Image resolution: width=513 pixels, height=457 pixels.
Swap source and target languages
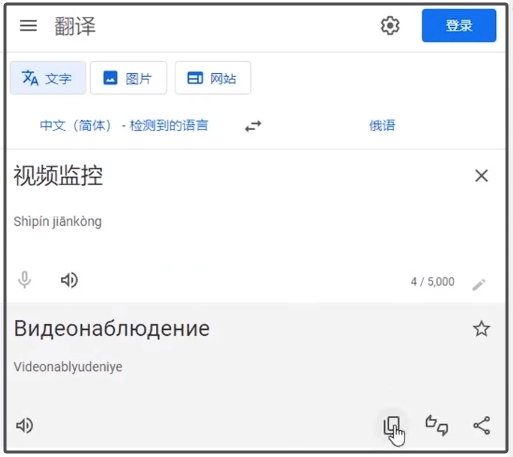click(253, 126)
